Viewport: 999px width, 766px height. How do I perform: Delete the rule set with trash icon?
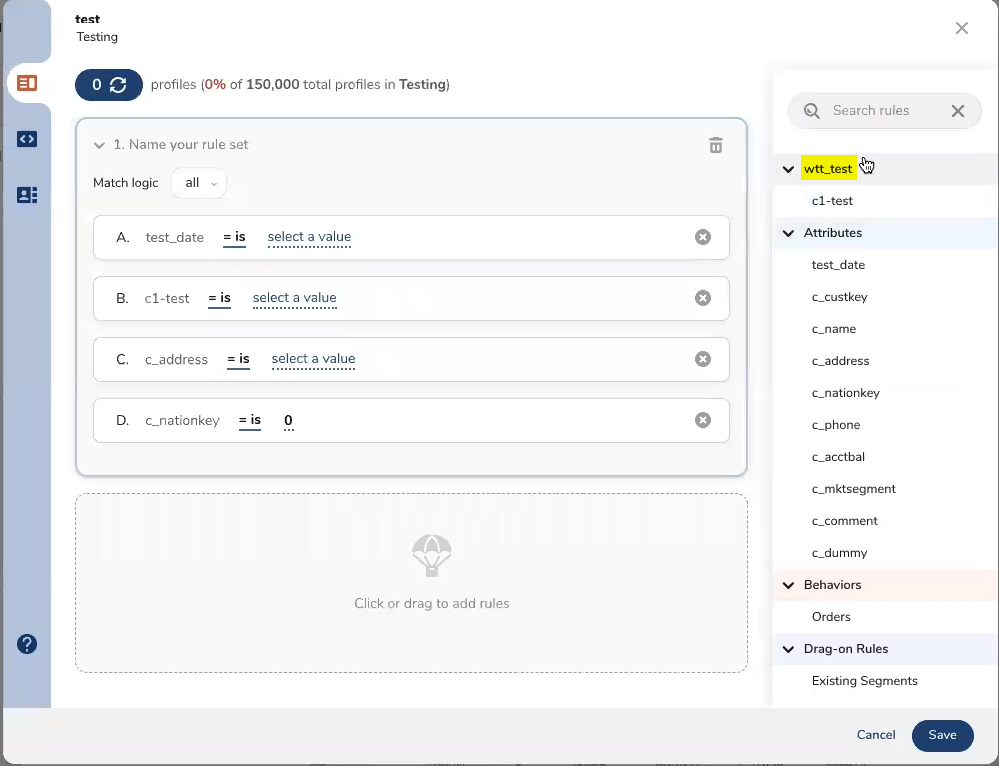(716, 146)
